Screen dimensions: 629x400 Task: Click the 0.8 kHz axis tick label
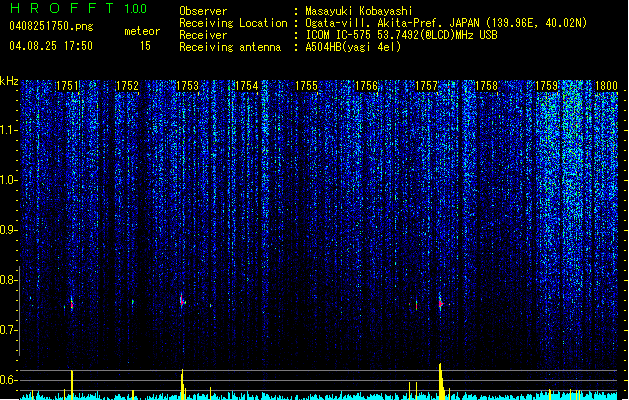pyautogui.click(x=8, y=280)
